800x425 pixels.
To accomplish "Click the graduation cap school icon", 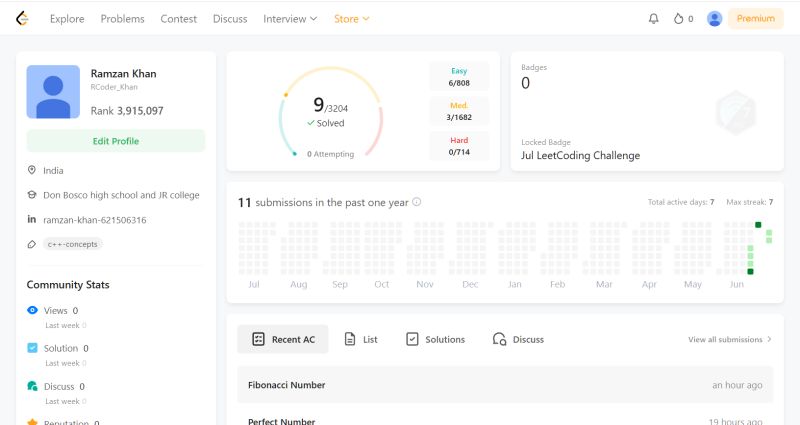I will [x=32, y=195].
